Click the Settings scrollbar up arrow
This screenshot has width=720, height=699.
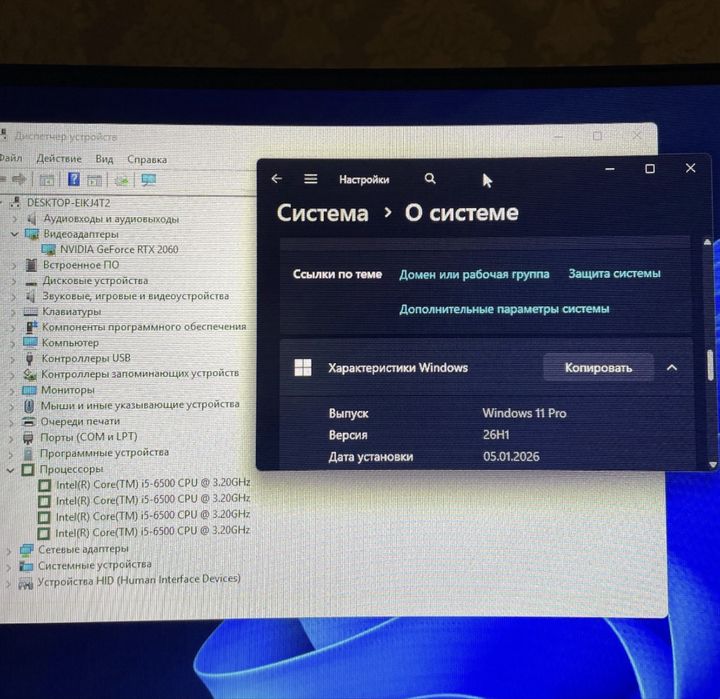pyautogui.click(x=707, y=242)
